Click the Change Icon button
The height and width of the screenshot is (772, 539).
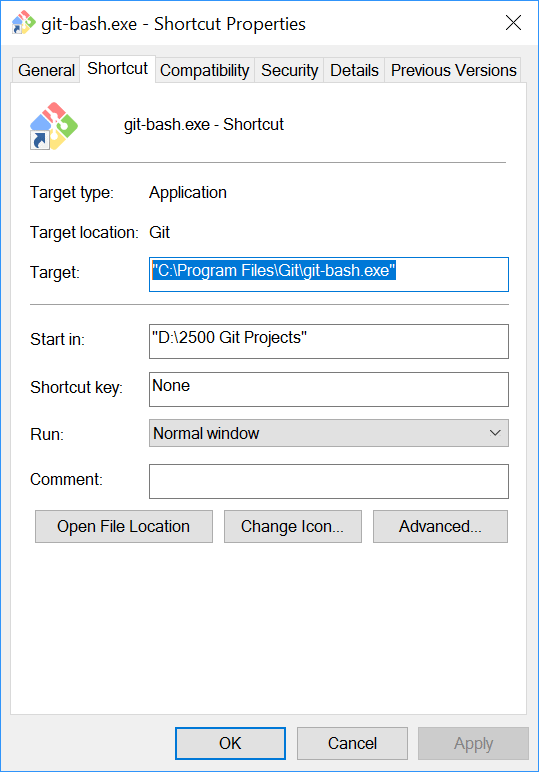pyautogui.click(x=292, y=526)
